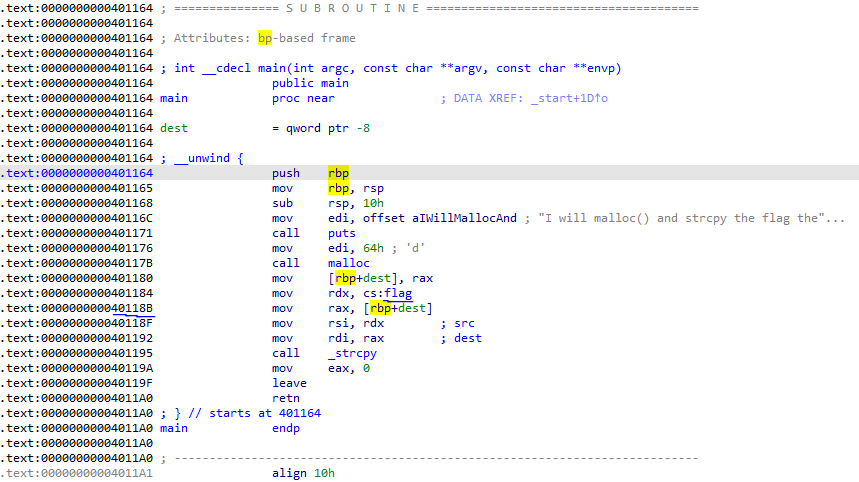Click the 'cs:flag' operand
Screen dimensions: 859x482
387,294
